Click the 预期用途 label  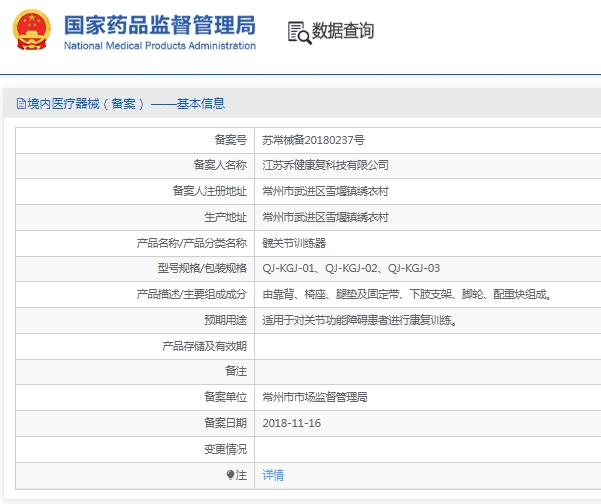(x=225, y=320)
